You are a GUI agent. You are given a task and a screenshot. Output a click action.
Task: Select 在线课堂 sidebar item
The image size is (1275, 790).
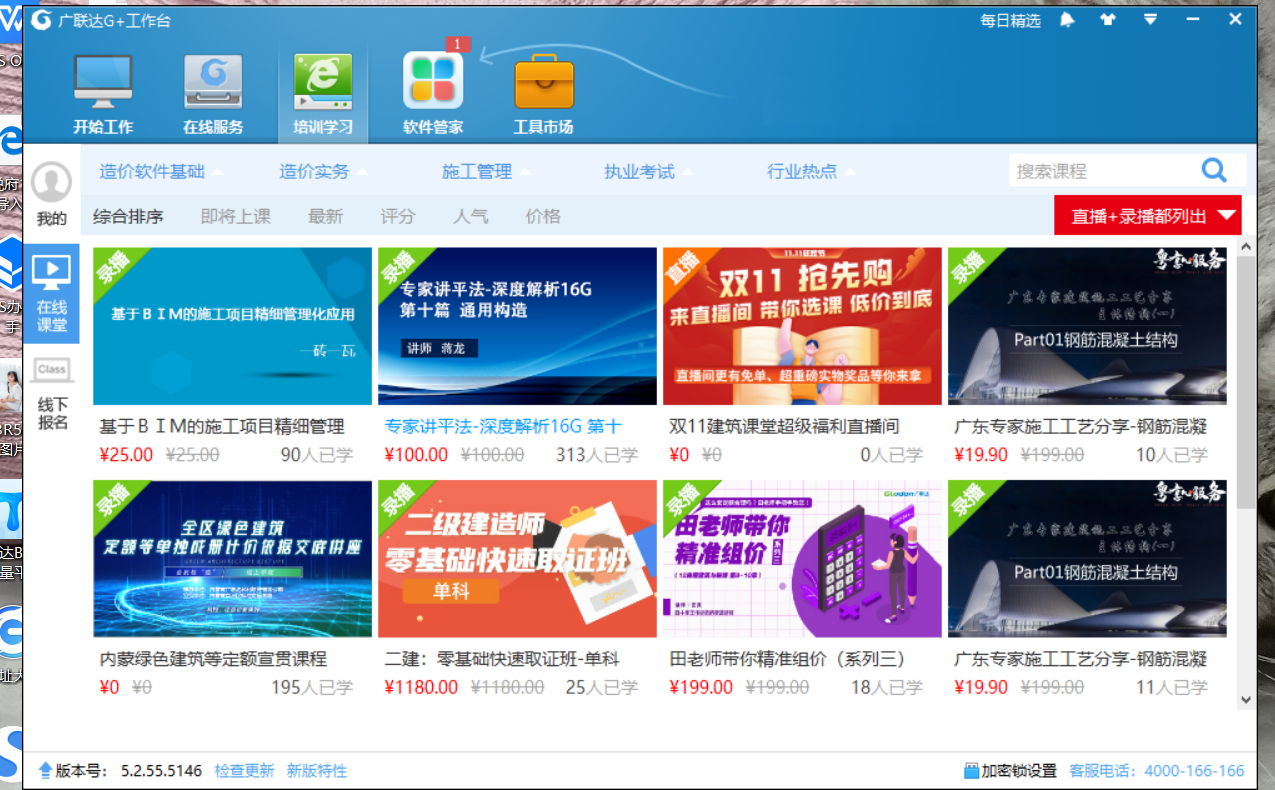click(x=52, y=293)
